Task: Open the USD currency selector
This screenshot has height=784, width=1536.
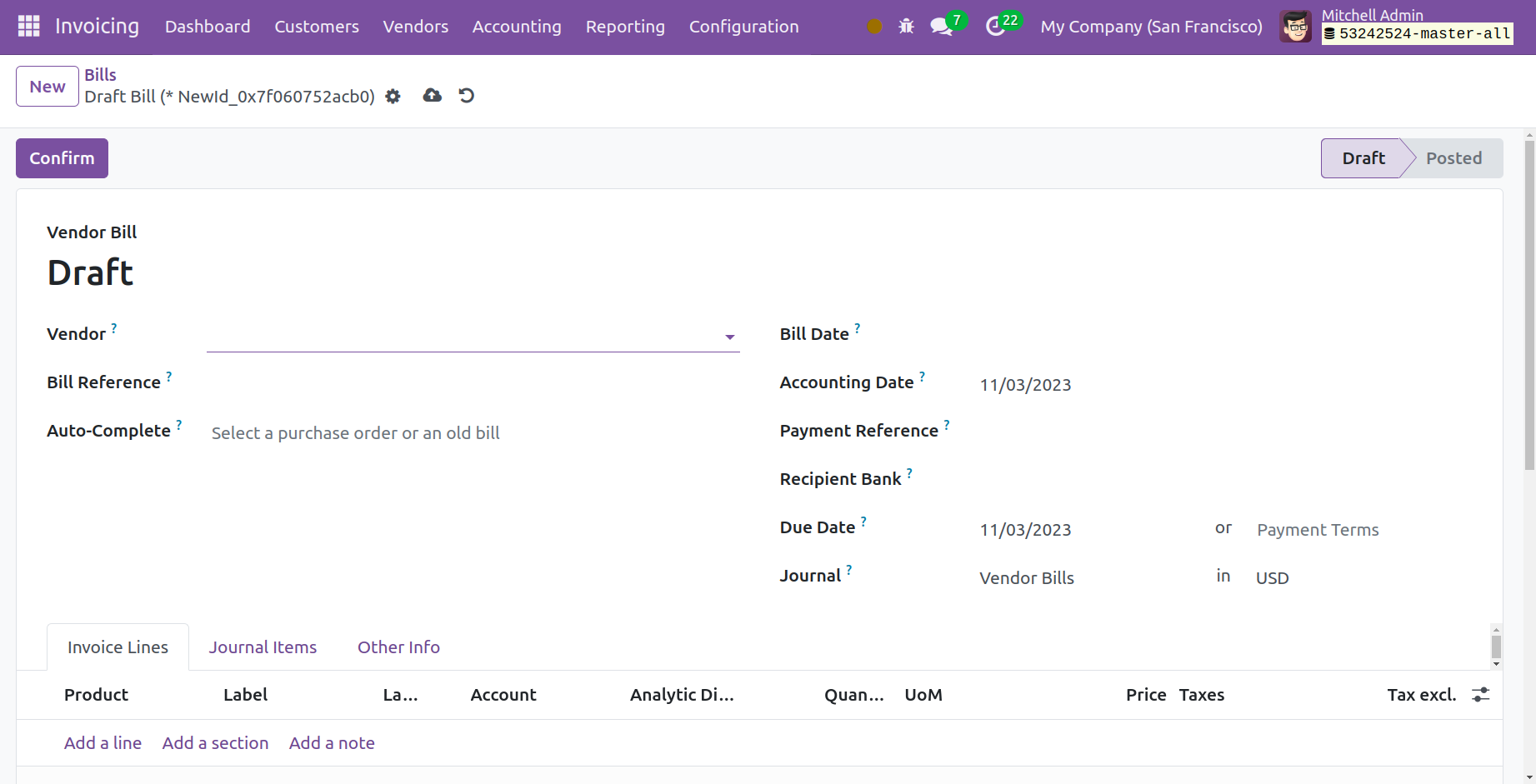Action: click(x=1363, y=578)
